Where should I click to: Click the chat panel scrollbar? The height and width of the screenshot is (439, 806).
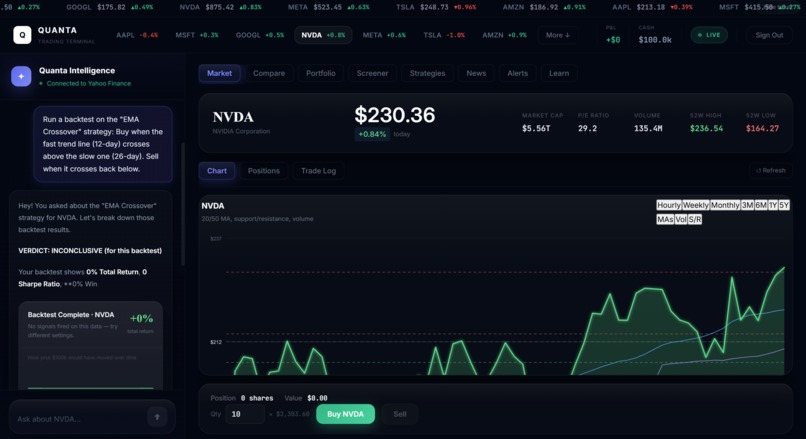tap(183, 204)
